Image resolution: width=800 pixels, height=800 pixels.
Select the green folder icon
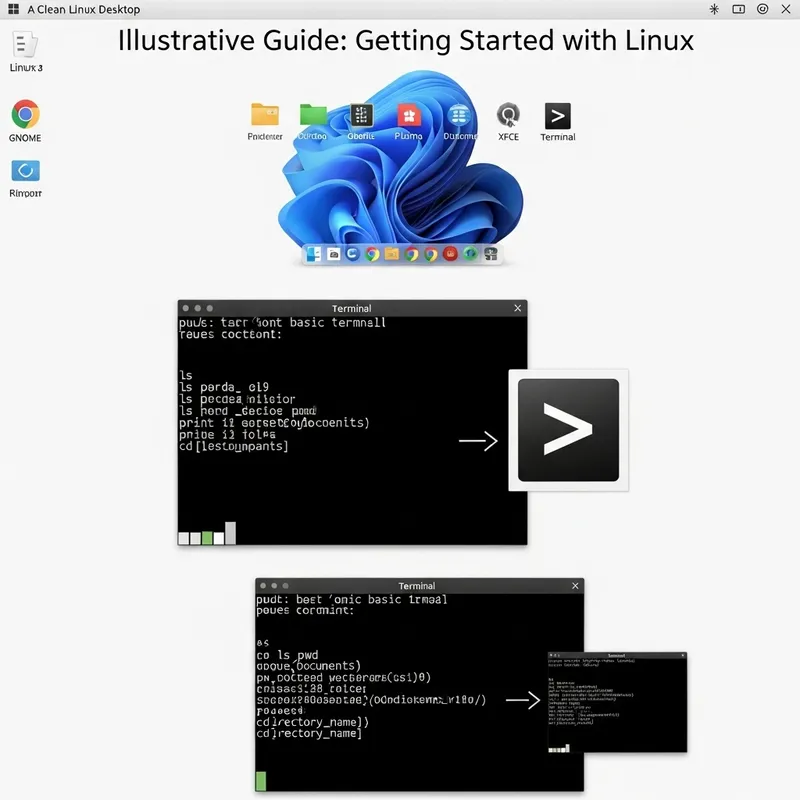coord(312,113)
